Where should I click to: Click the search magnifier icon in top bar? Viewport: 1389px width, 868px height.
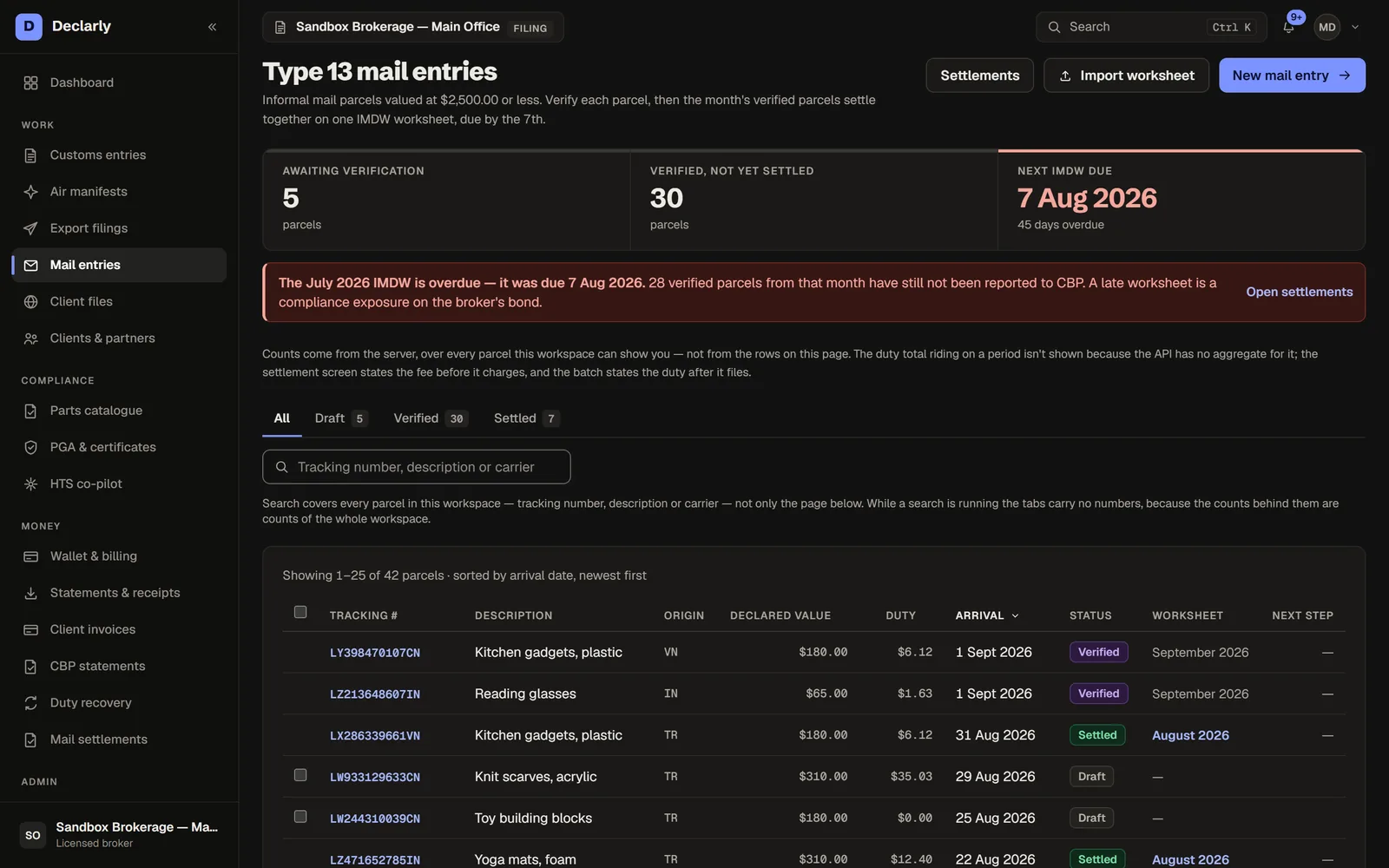tap(1054, 27)
